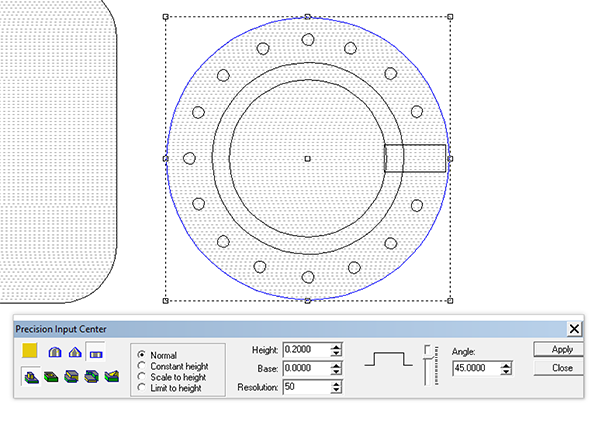Decrease Height with the down arrow
This screenshot has width=600, height=427.
click(x=336, y=353)
